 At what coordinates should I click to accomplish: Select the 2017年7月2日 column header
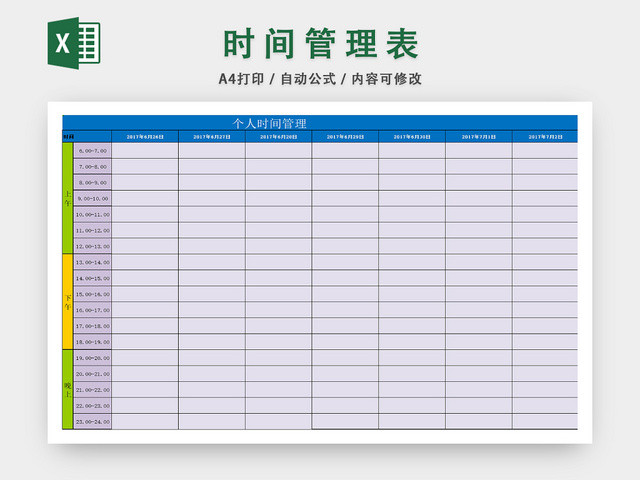[545, 137]
